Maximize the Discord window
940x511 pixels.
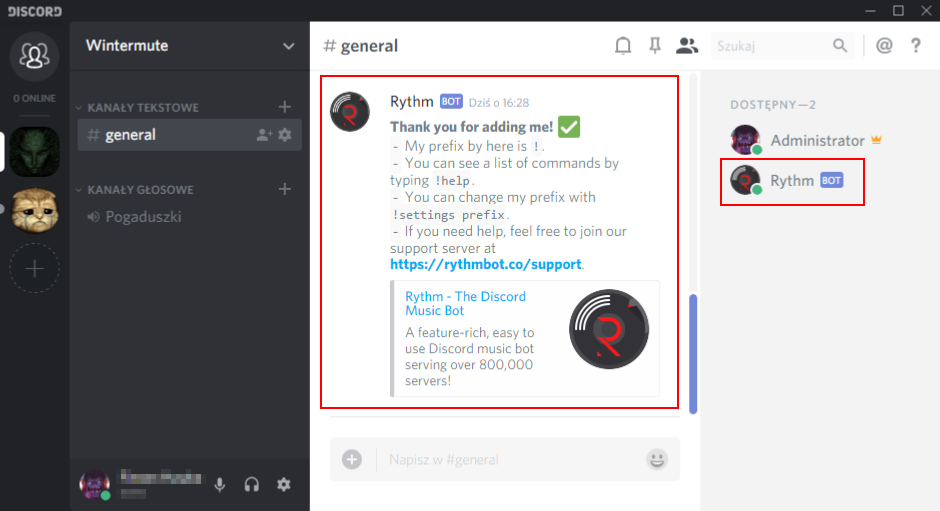tap(898, 11)
